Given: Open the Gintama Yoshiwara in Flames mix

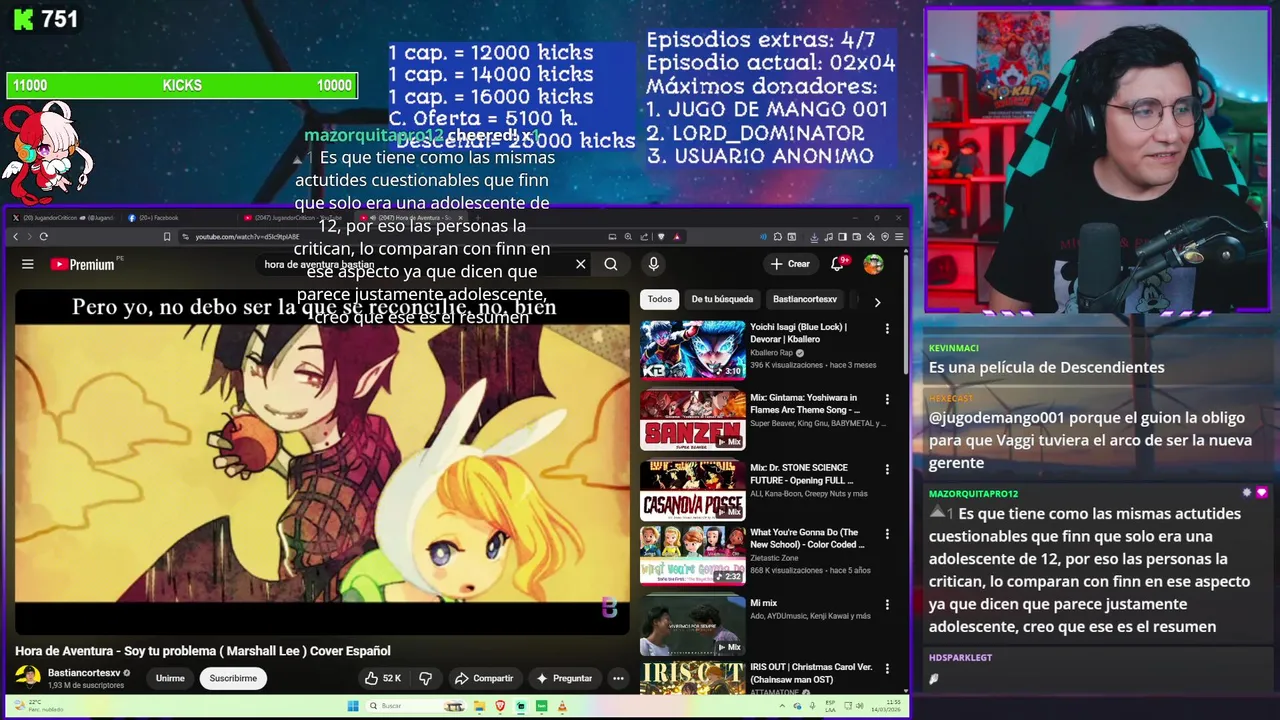Looking at the screenshot, I should click(x=692, y=419).
